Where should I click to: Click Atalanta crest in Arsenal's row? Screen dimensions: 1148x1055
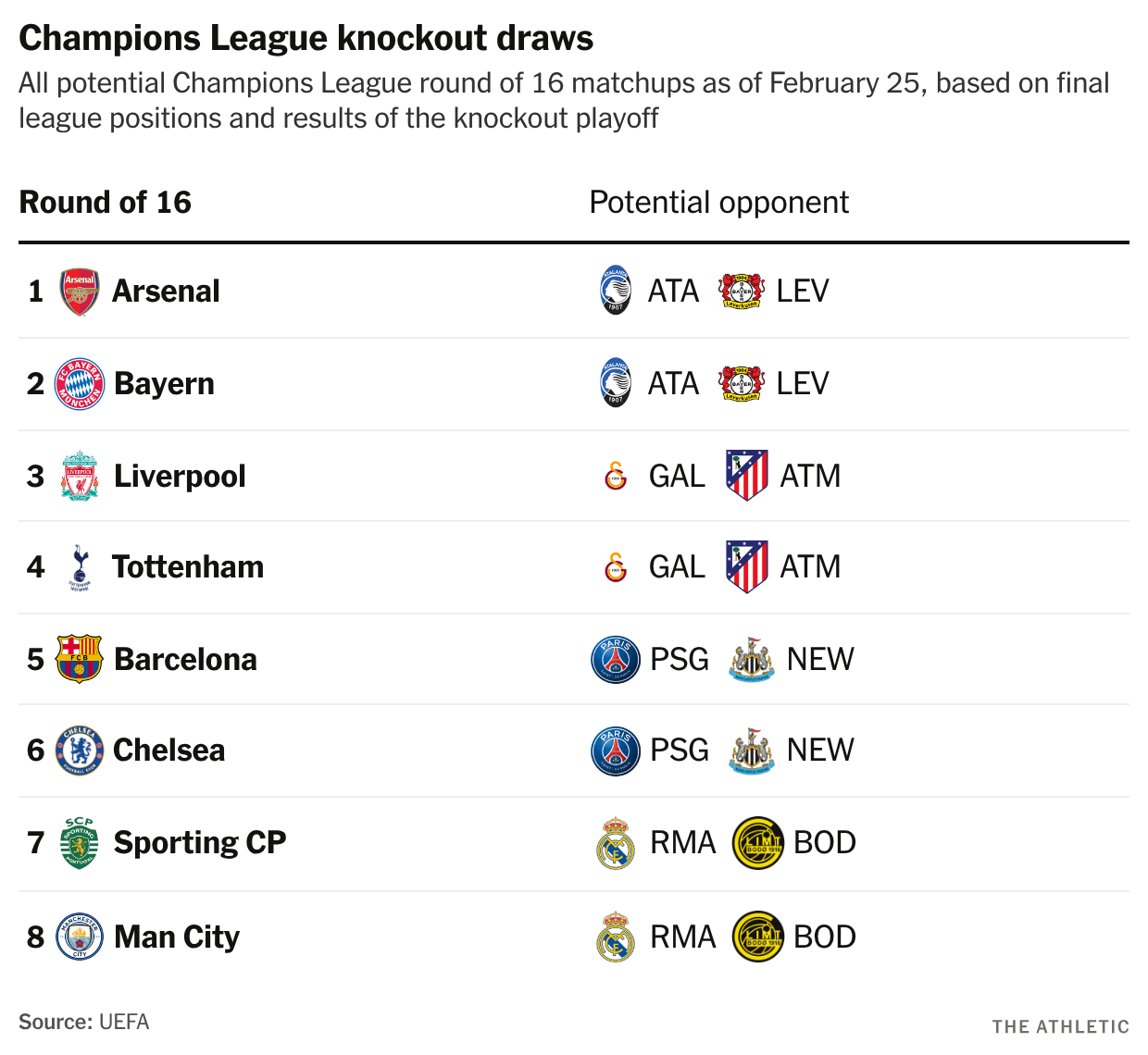[616, 291]
